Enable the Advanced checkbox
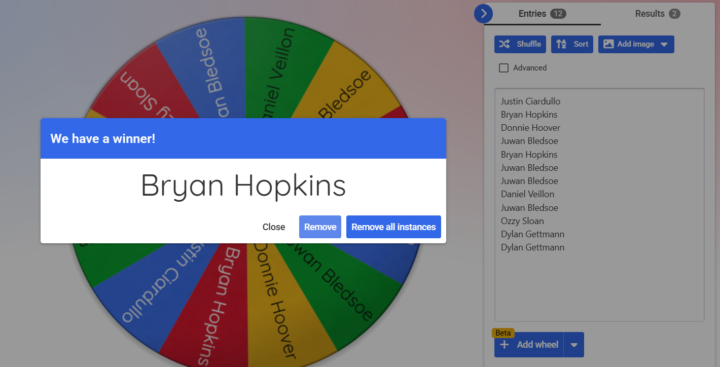This screenshot has height=367, width=720. click(504, 68)
